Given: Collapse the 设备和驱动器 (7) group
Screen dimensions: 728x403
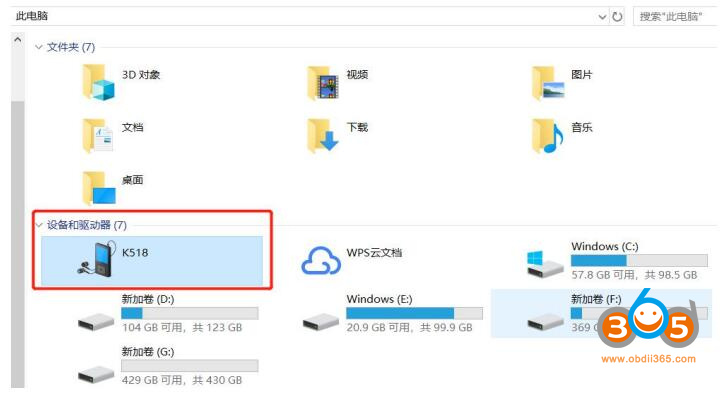Looking at the screenshot, I should click(39, 225).
